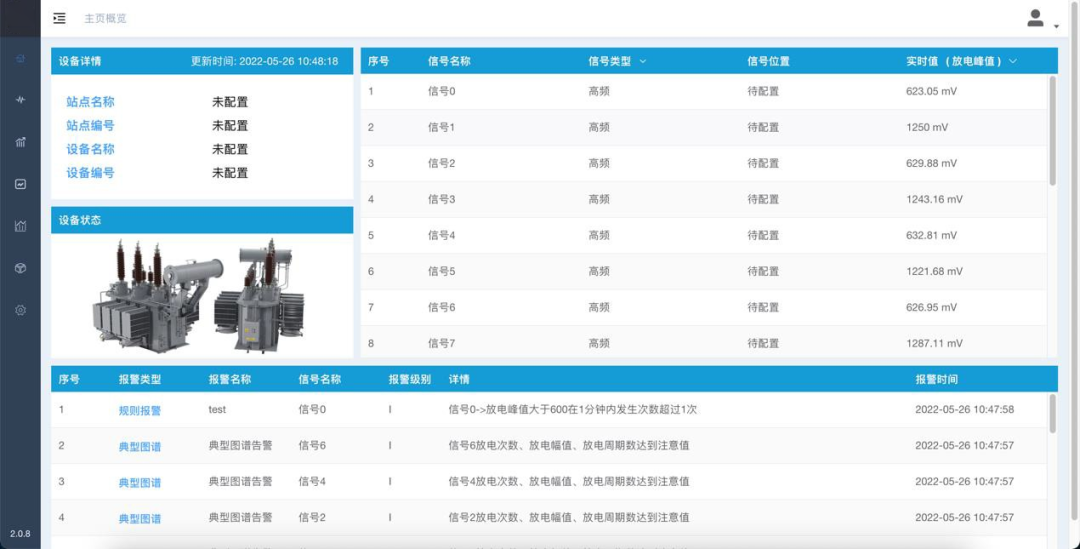Screen dimensions: 1080x549
Task: Click the 信号名称 header in signal table
Action: click(449, 61)
